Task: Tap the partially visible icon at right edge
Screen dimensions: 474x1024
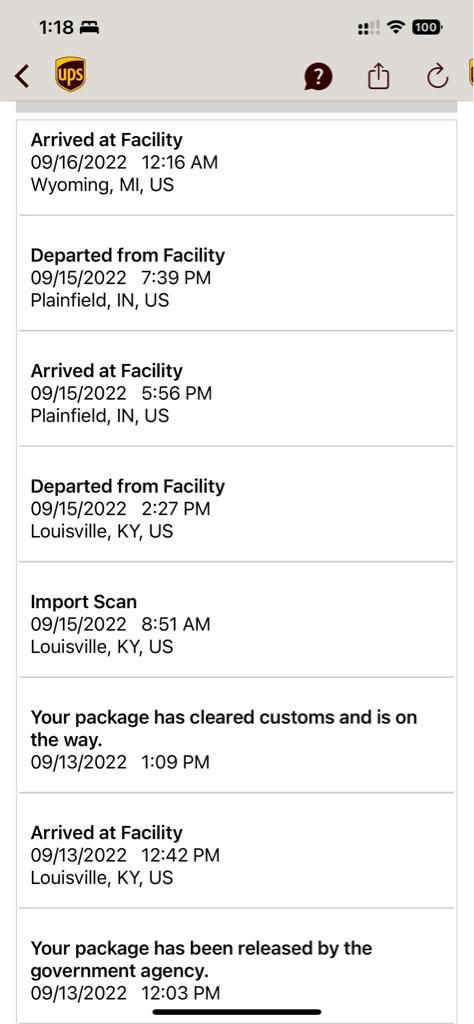Action: (471, 73)
